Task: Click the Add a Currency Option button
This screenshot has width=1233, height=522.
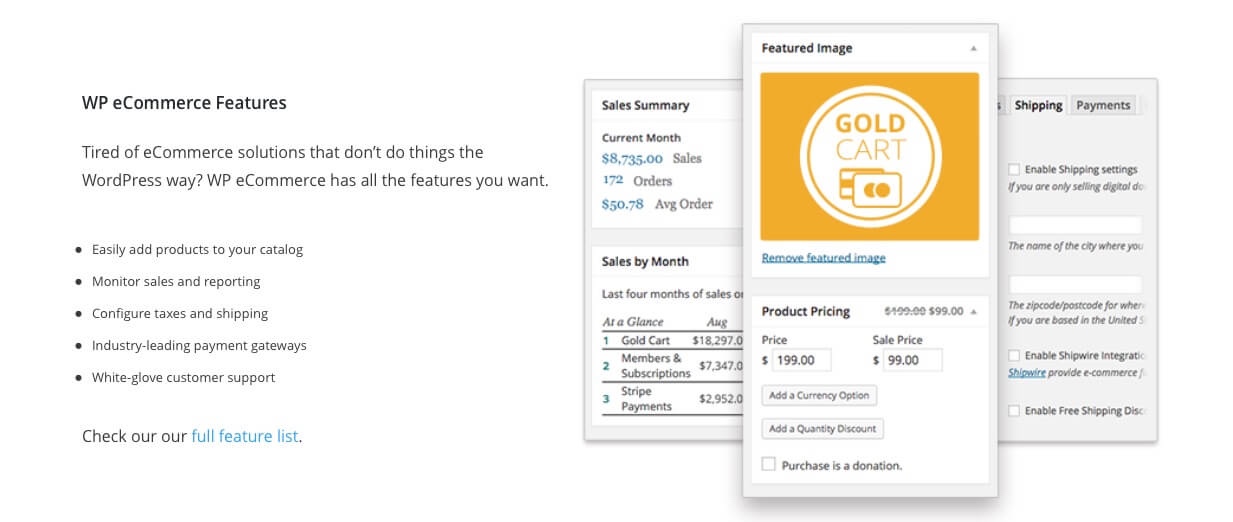Action: 819,395
